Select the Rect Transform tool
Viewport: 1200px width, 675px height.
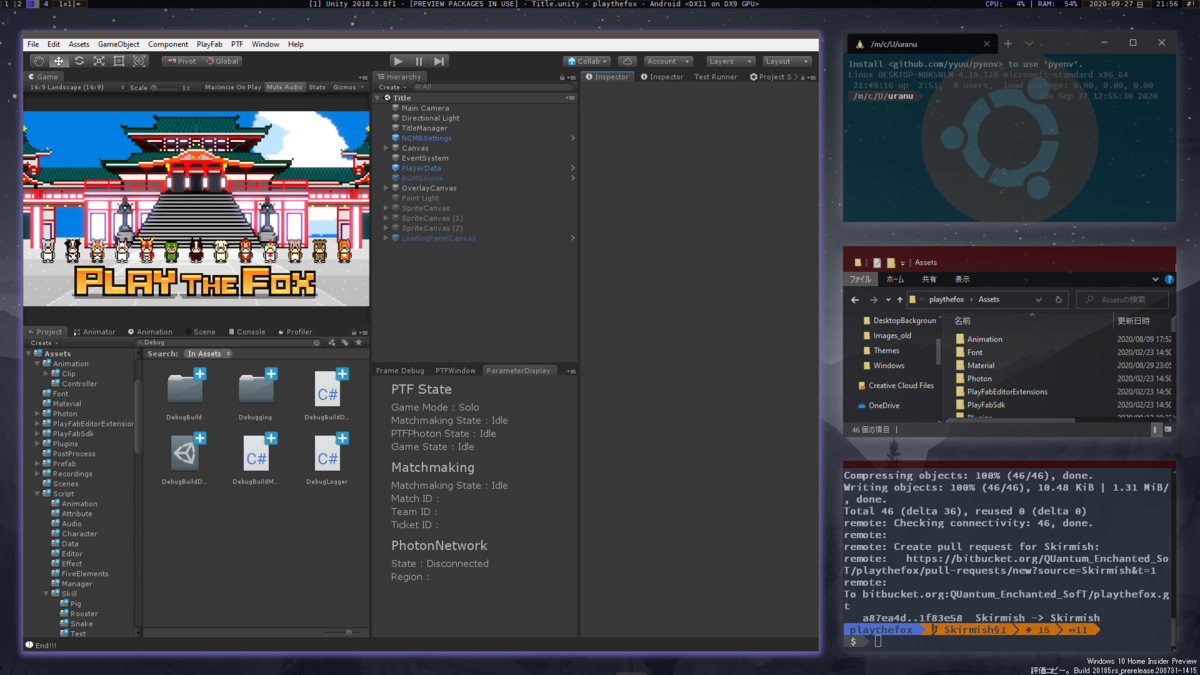pos(119,61)
